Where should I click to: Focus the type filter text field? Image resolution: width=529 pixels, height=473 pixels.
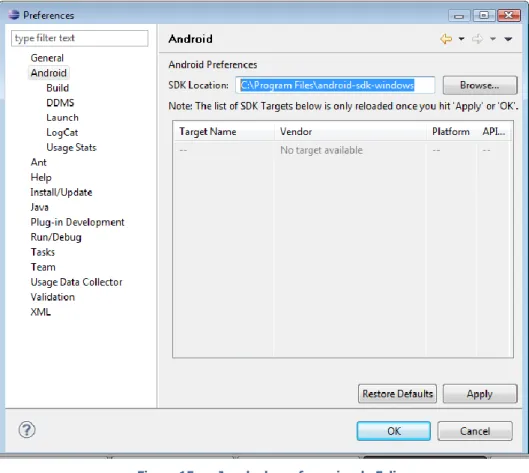point(80,38)
